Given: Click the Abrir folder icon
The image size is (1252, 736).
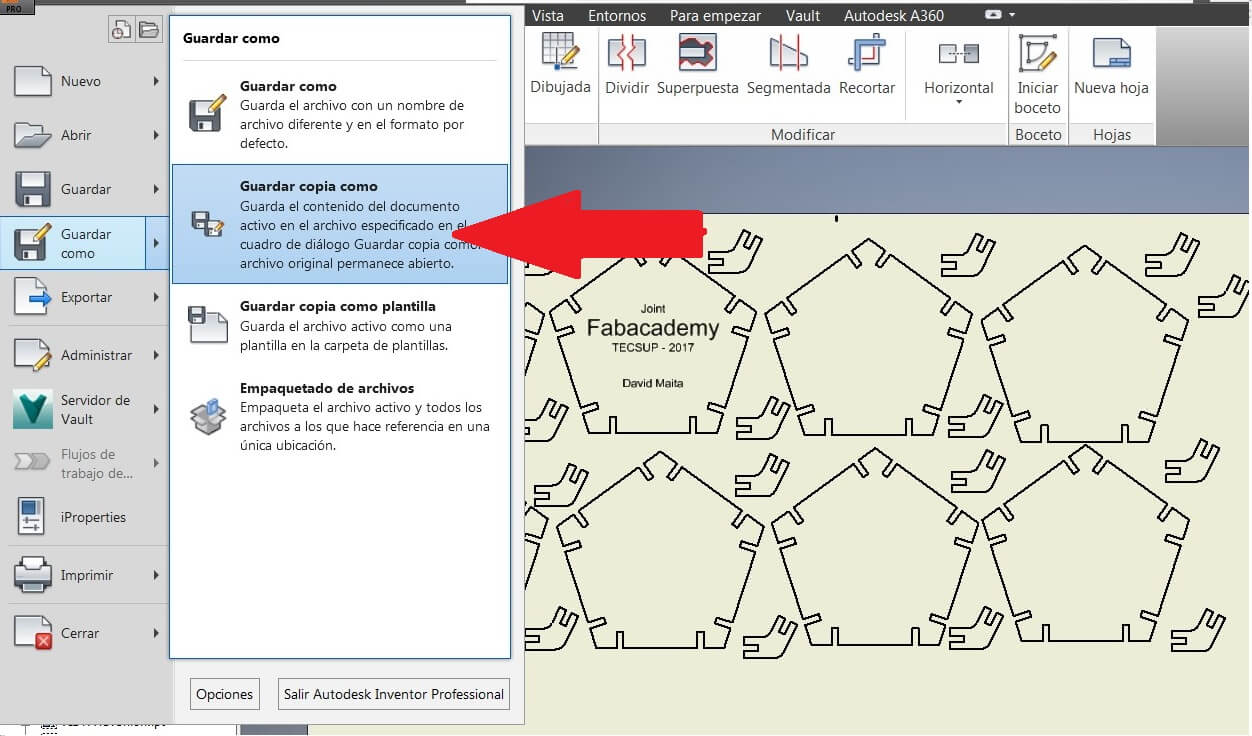Looking at the screenshot, I should (33, 135).
